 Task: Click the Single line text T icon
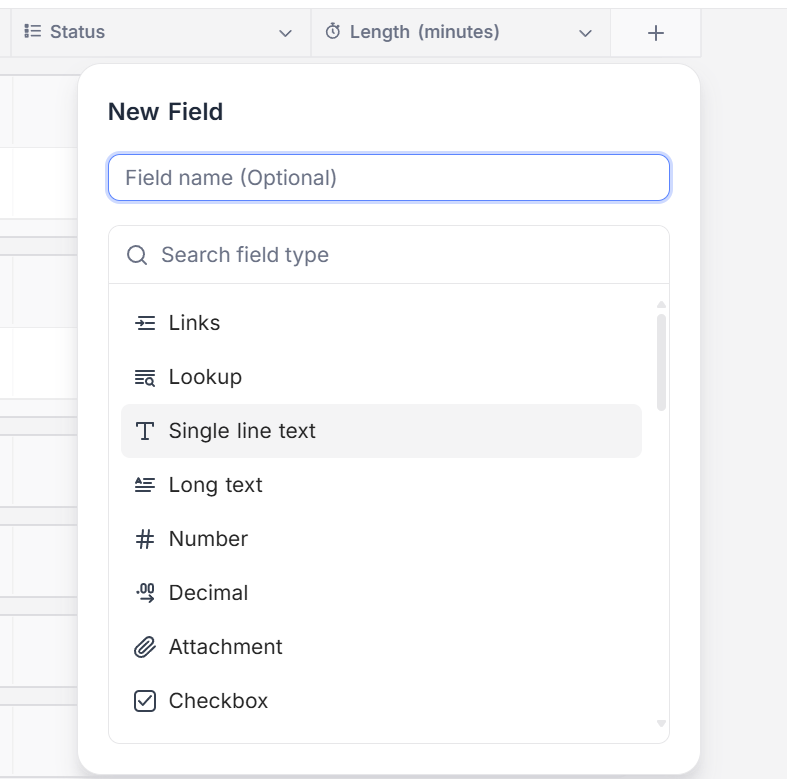(x=145, y=431)
